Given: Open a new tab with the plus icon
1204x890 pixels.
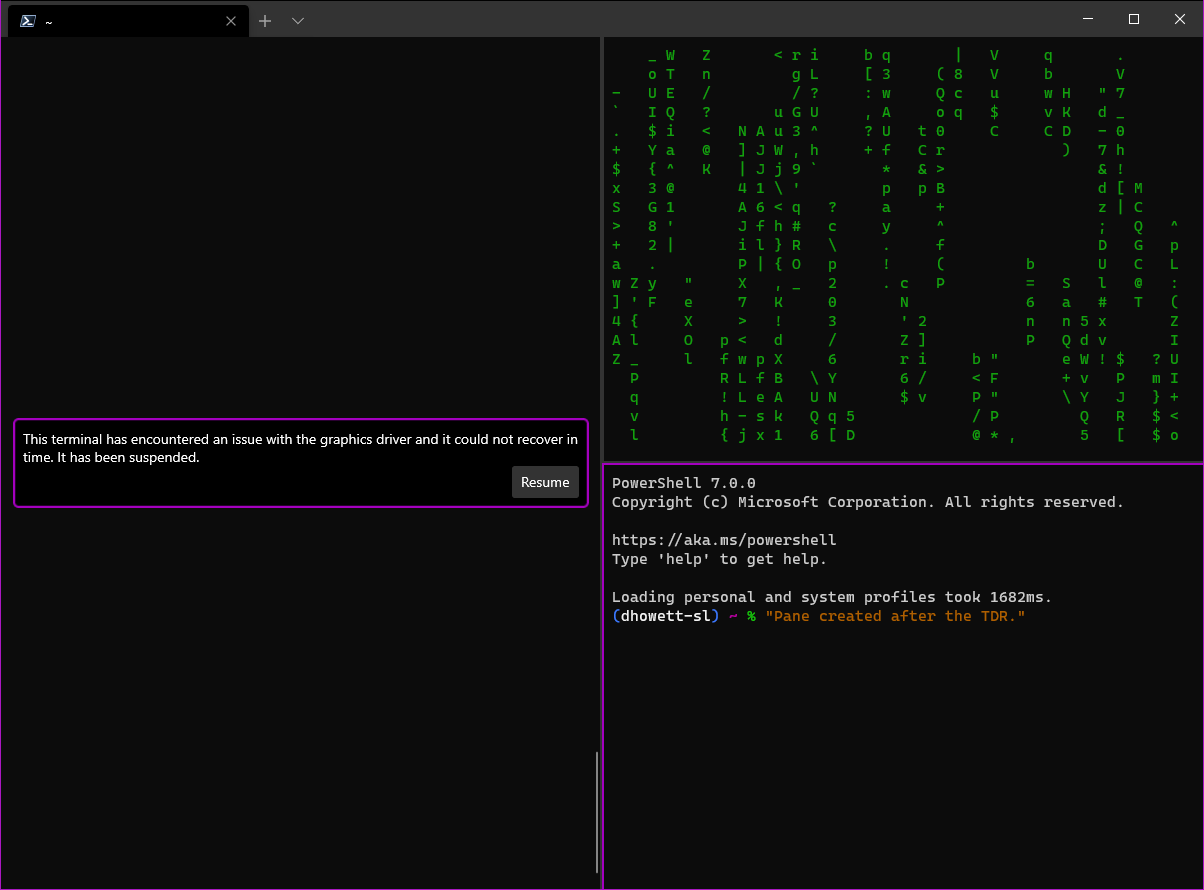Looking at the screenshot, I should tap(265, 20).
